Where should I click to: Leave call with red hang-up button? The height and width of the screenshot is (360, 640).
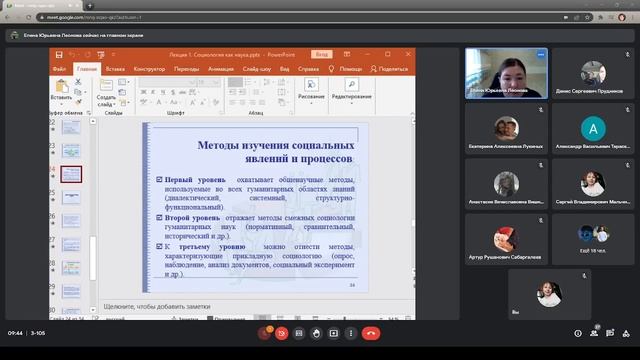[x=371, y=333]
